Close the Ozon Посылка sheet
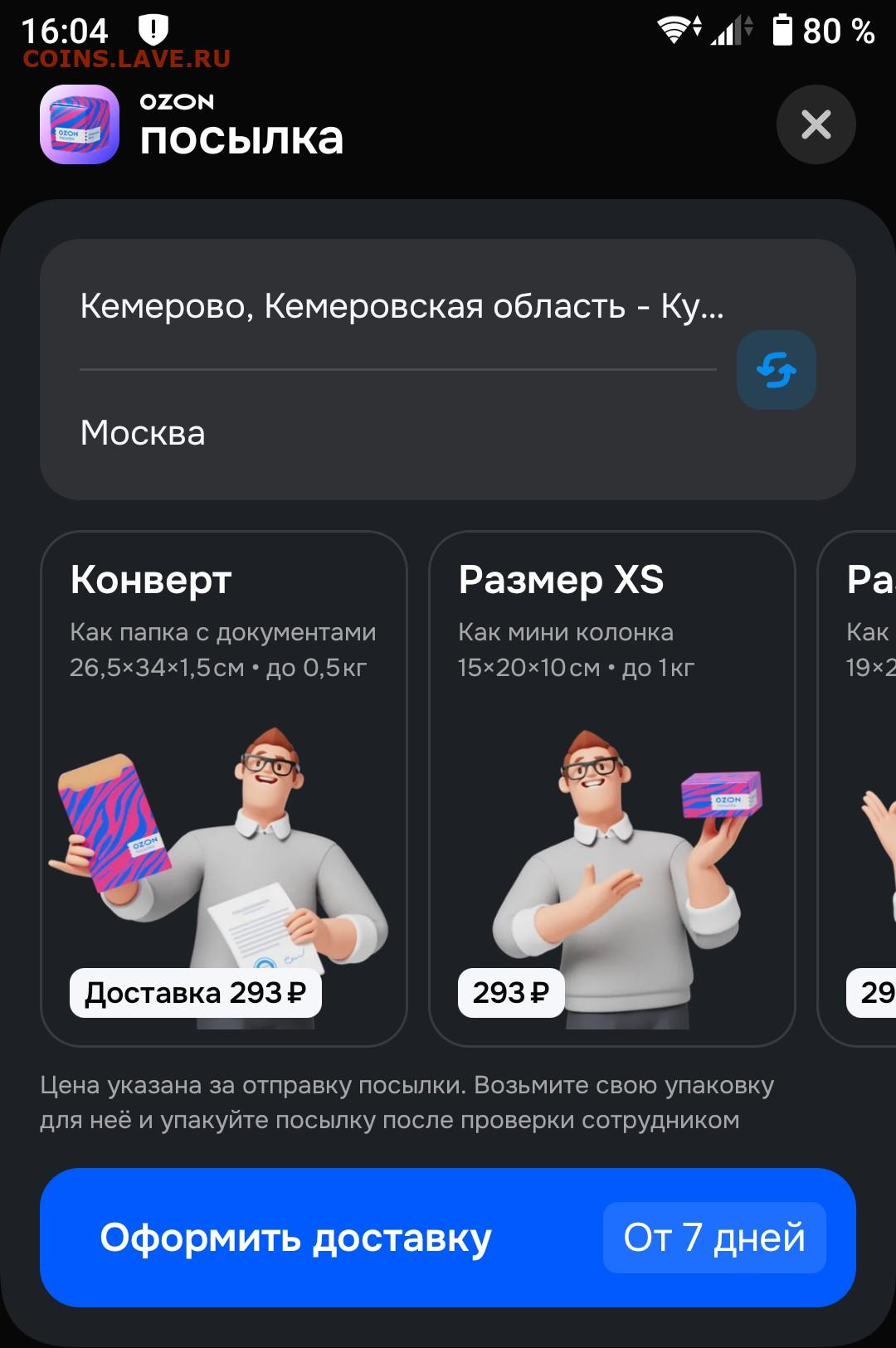Image resolution: width=896 pixels, height=1348 pixels. pos(816,124)
